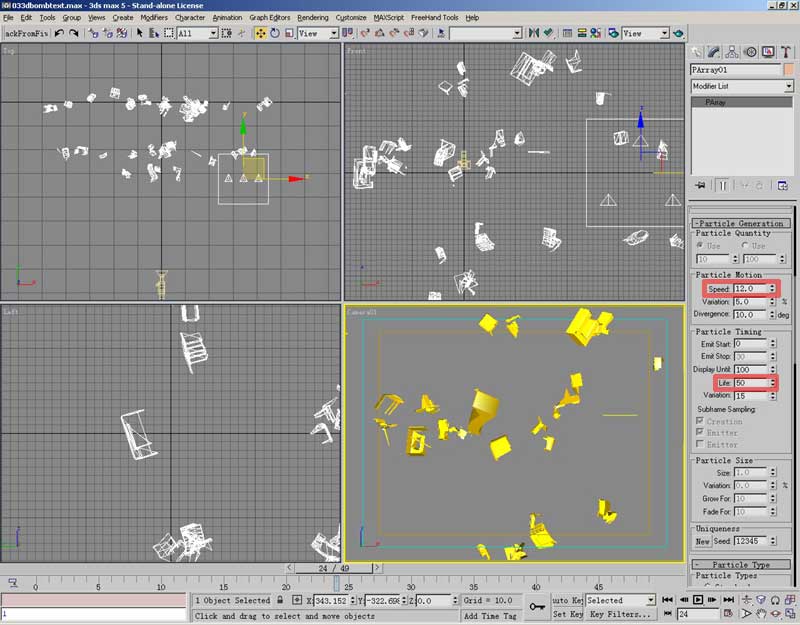
Task: Click the Undo arrow icon
Action: 59,33
